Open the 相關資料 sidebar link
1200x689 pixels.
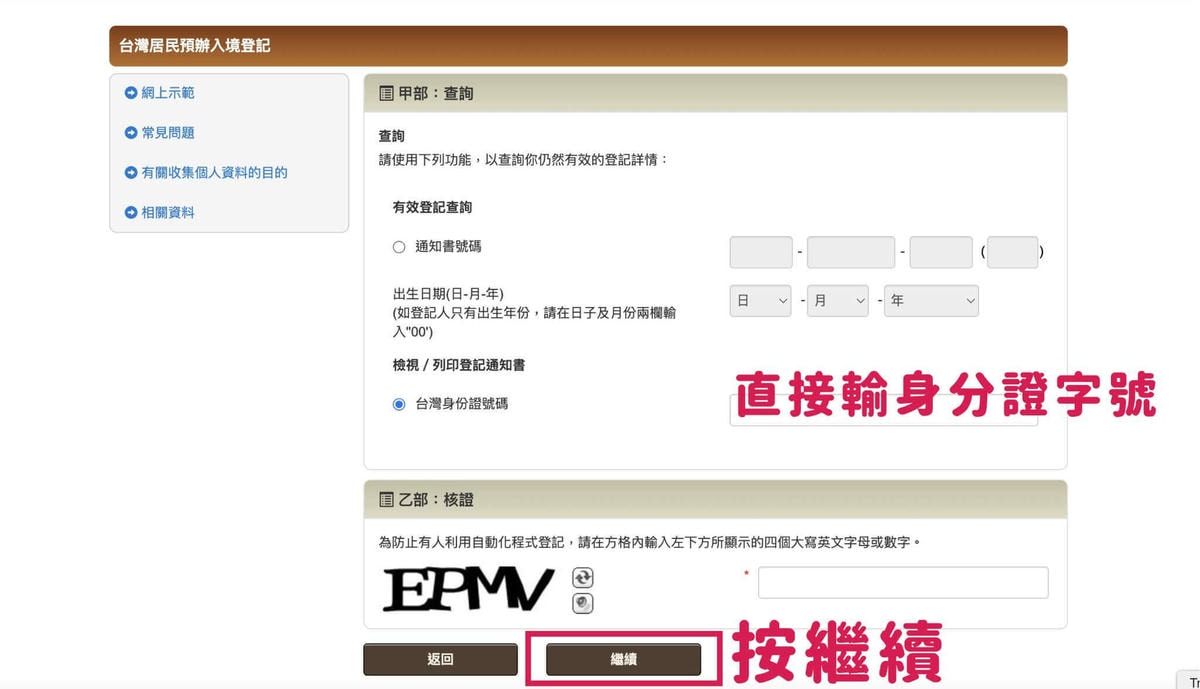(168, 213)
